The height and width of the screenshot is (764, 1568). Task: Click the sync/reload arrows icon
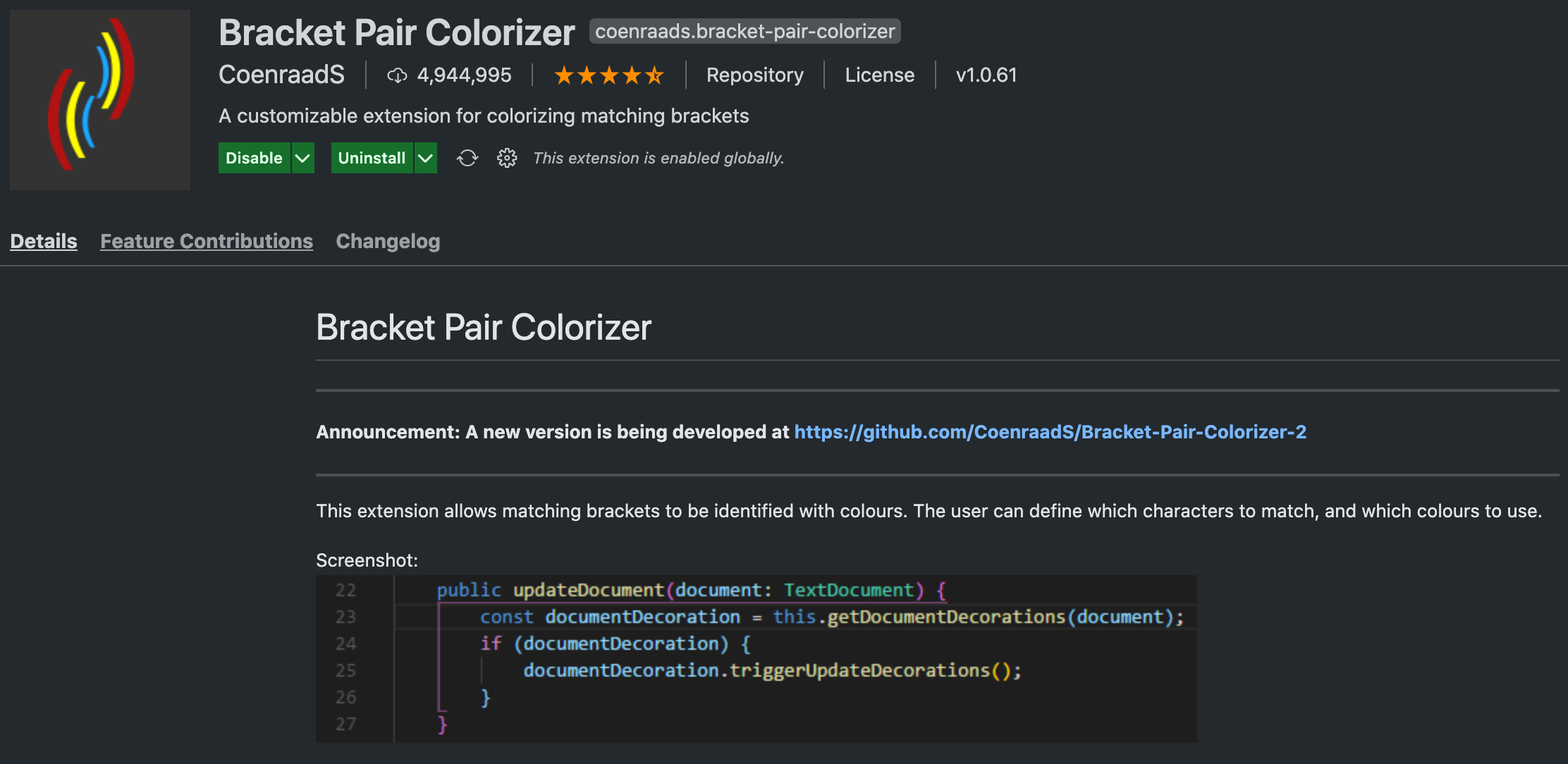(x=467, y=158)
